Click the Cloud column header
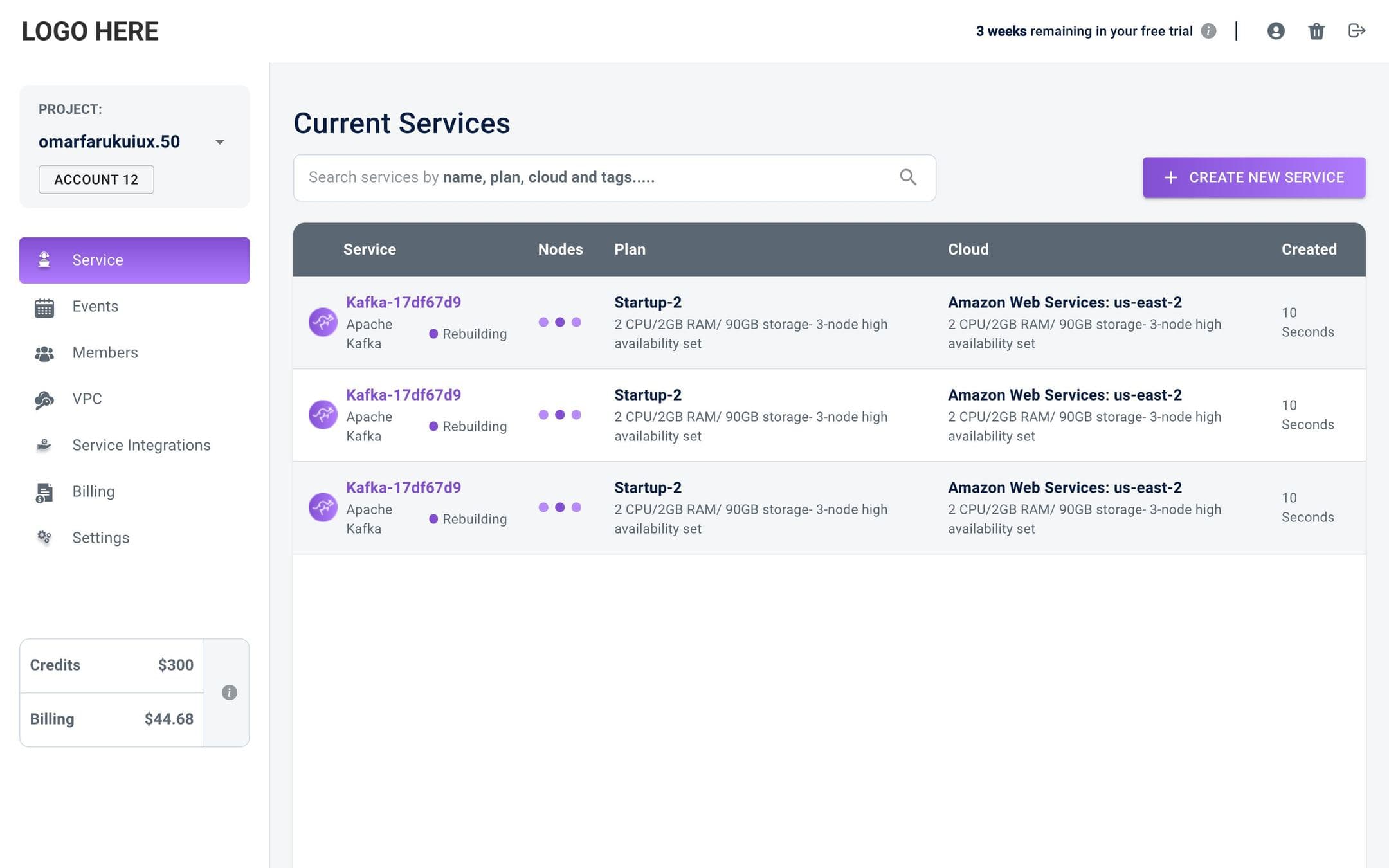 [x=968, y=249]
